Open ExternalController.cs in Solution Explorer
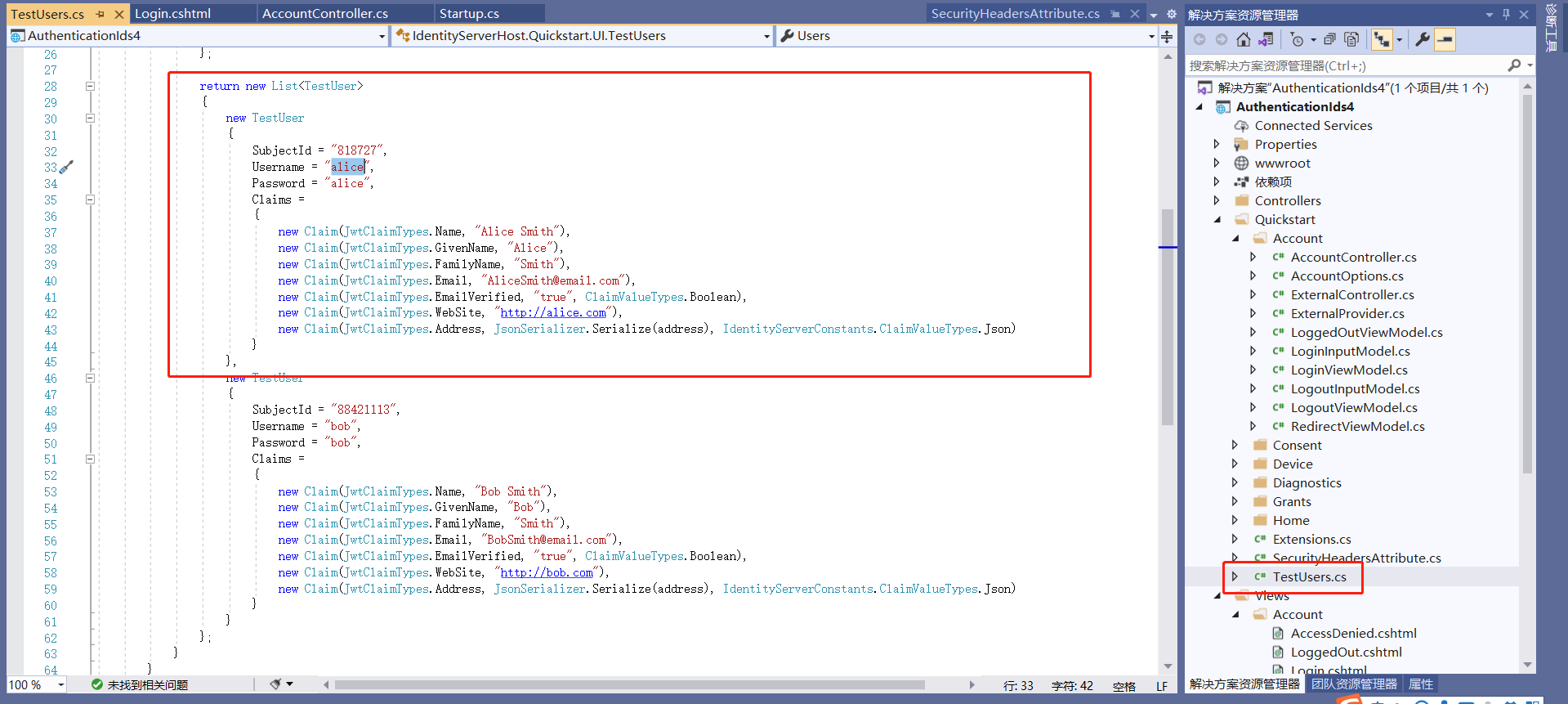The image size is (1568, 704). click(1352, 294)
